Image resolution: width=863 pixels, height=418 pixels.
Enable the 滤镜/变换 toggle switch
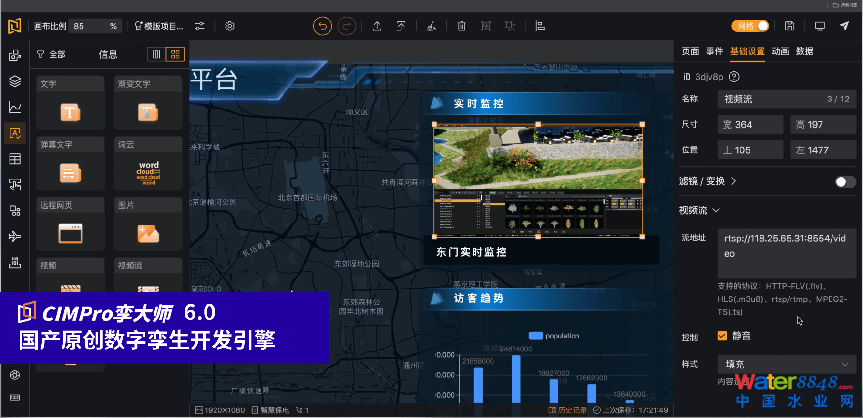845,181
